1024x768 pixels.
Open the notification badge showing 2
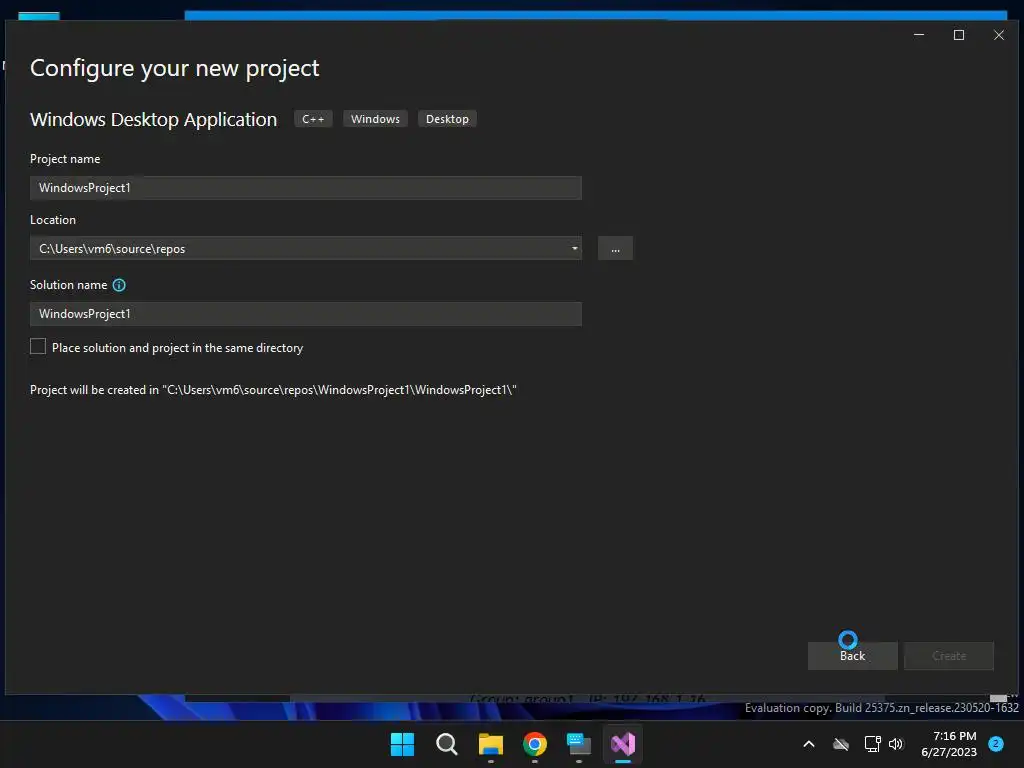(x=996, y=744)
